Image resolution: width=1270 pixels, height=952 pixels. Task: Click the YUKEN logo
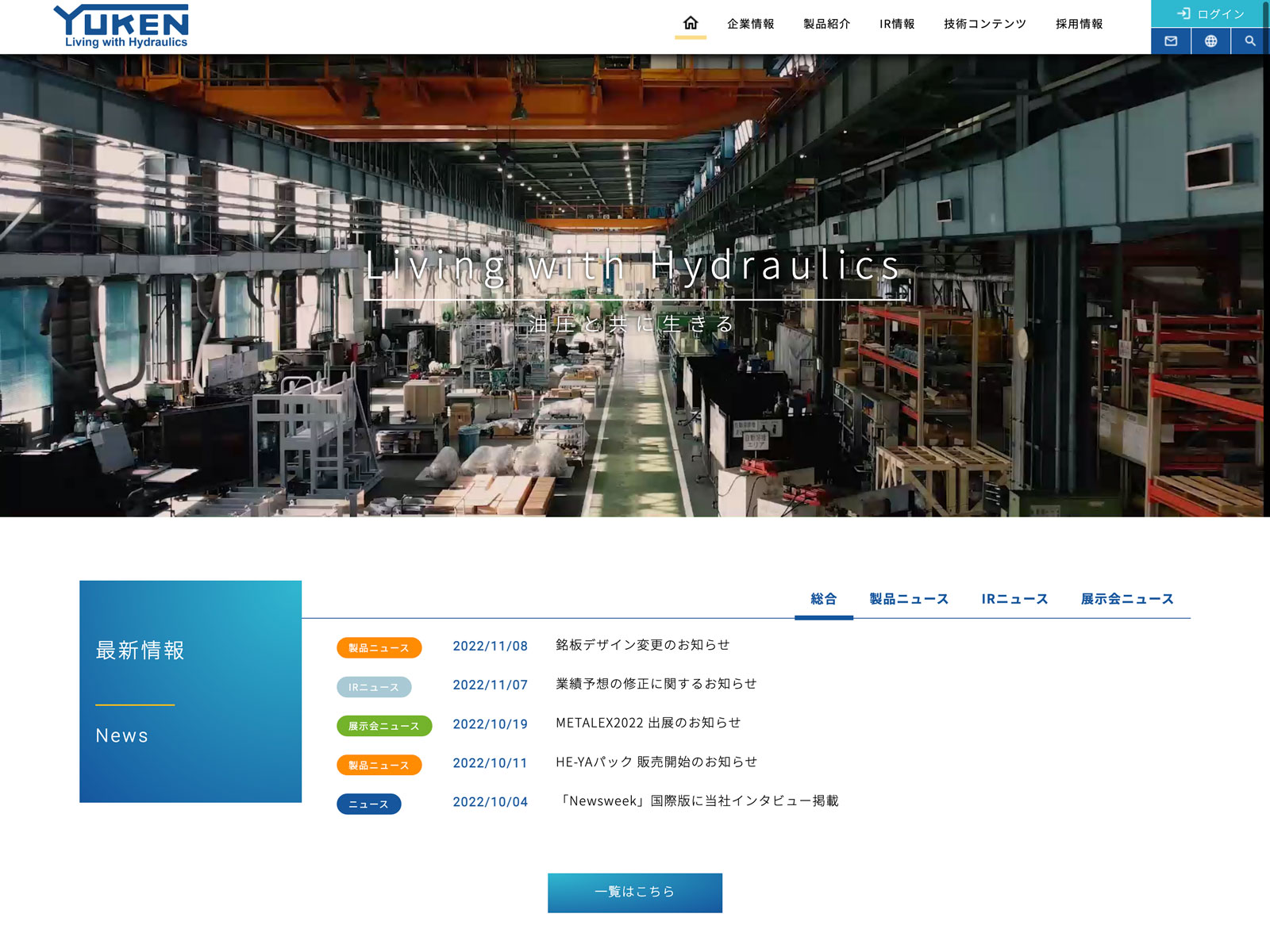[121, 26]
